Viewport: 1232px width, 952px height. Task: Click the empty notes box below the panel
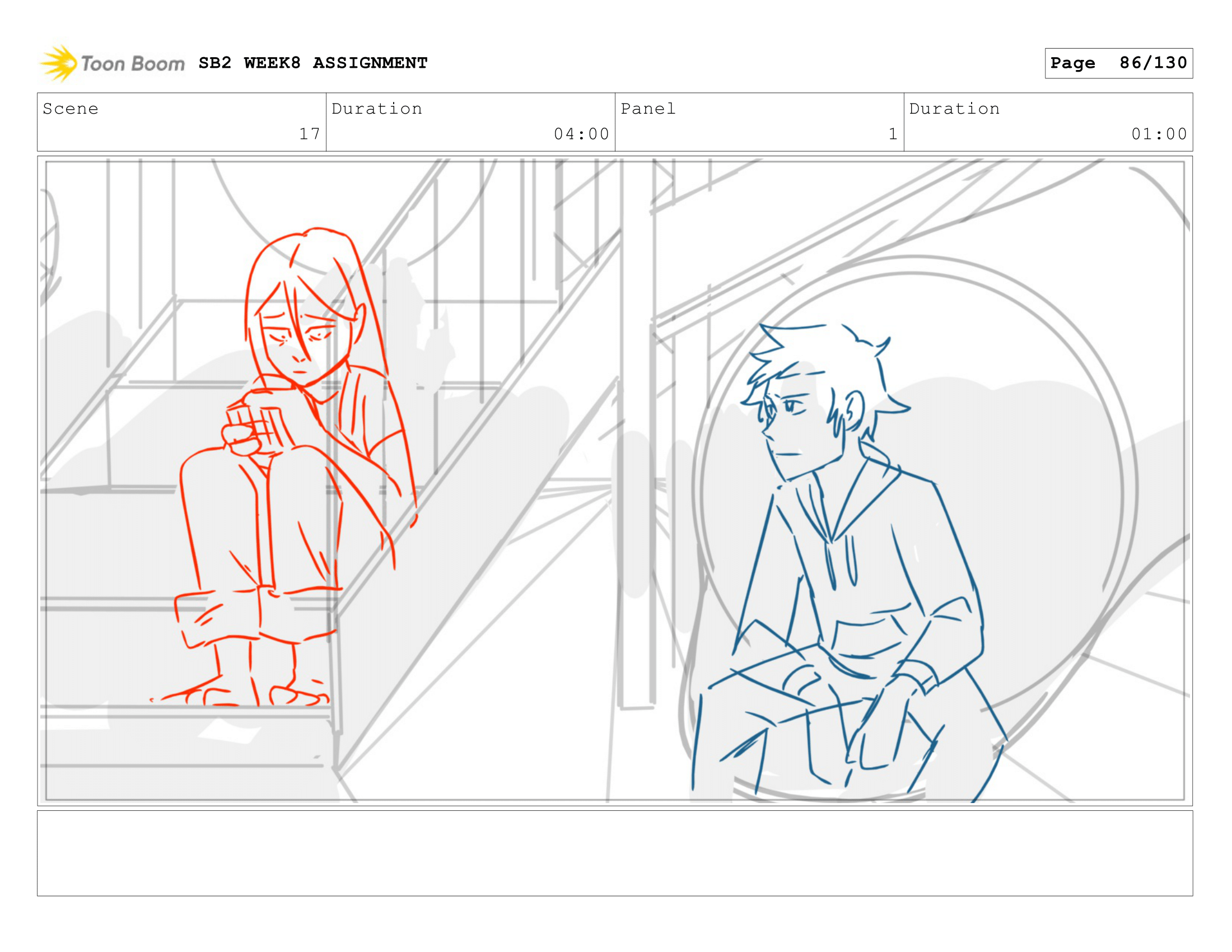[615, 853]
